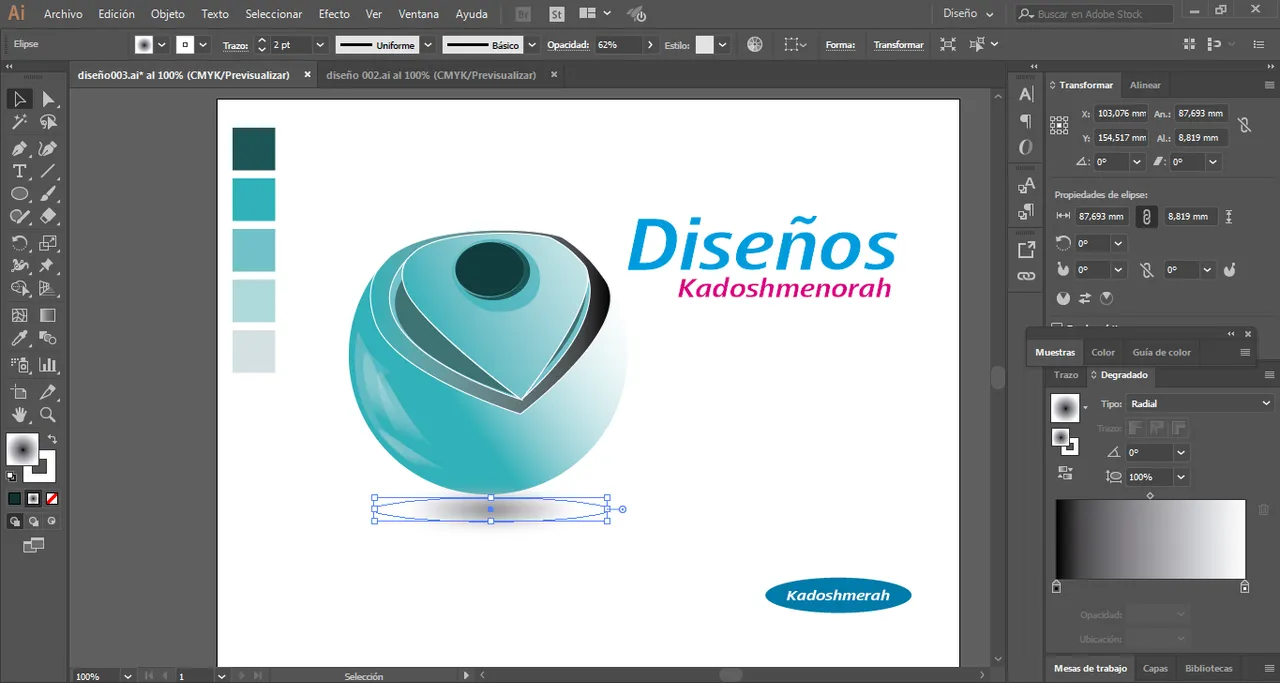Select the Ellipse tool in the toolbar
Image resolution: width=1280 pixels, height=683 pixels.
pos(19,194)
